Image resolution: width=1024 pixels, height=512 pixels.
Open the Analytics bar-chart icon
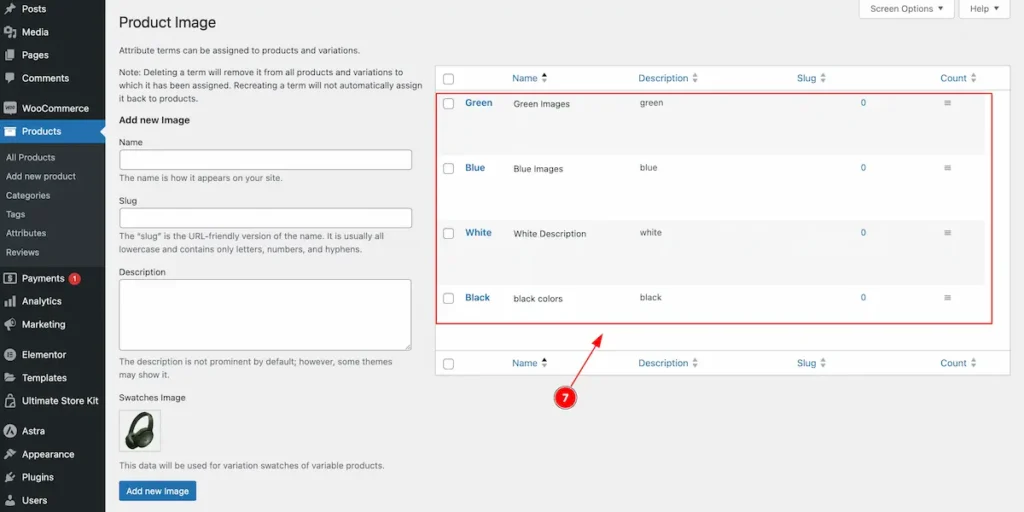click(10, 301)
